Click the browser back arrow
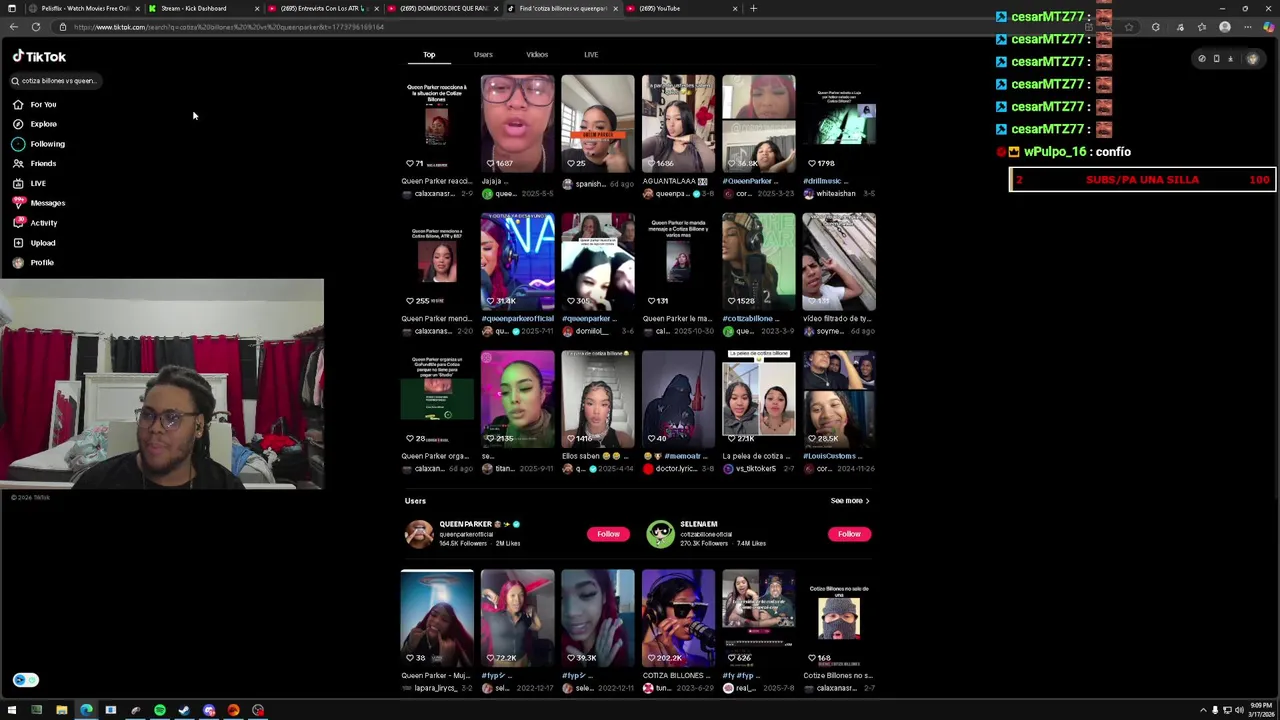This screenshot has width=1280, height=720. pos(13,27)
